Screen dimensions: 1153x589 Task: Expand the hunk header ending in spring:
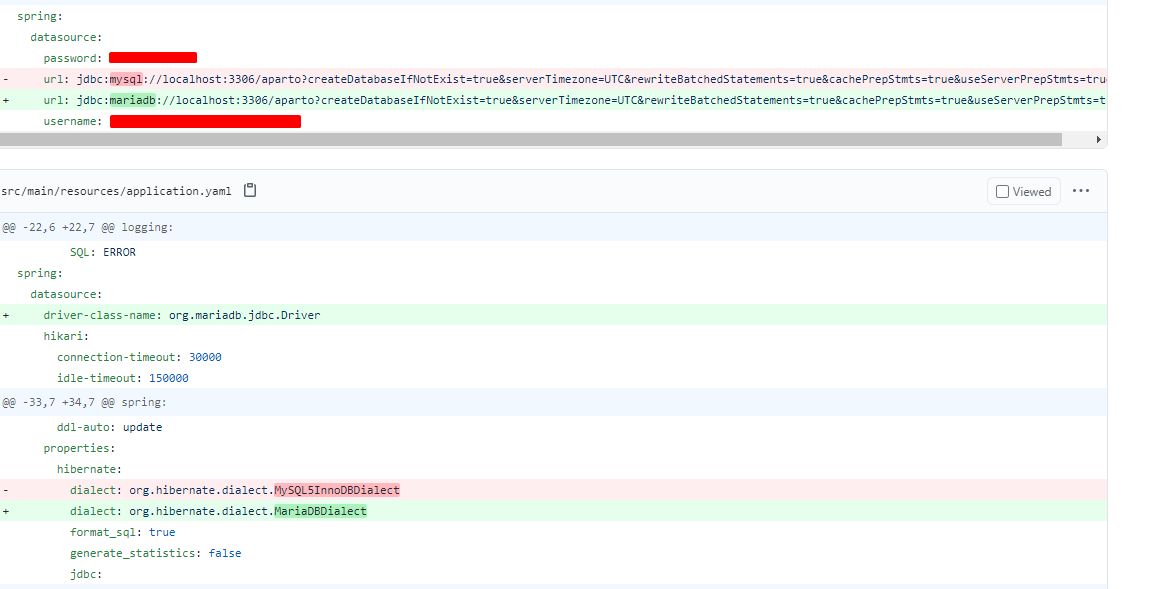click(x=84, y=402)
